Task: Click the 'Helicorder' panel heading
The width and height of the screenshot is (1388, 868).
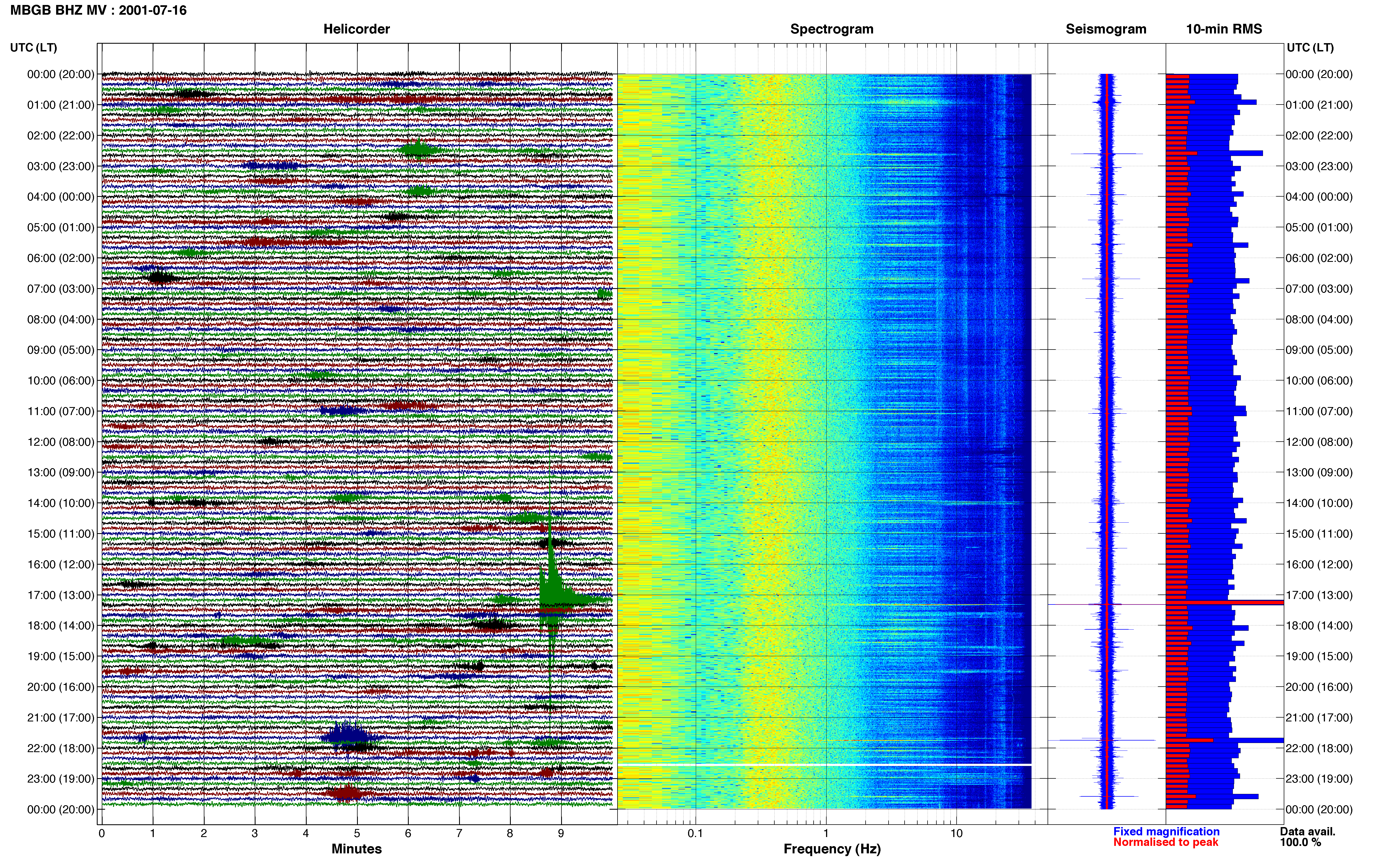Action: pyautogui.click(x=356, y=29)
